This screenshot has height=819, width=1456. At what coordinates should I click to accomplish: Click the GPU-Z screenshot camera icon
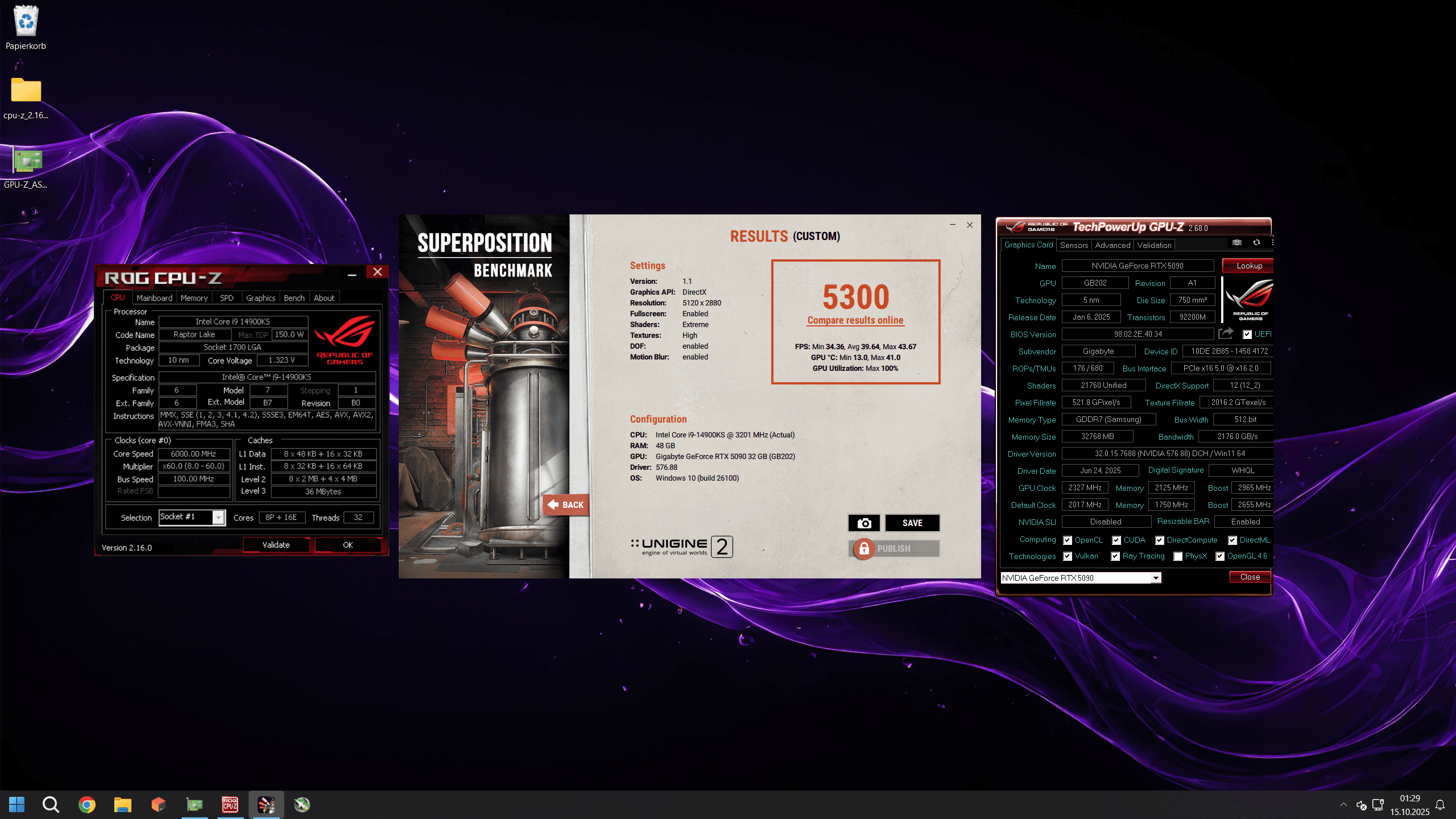(1236, 242)
